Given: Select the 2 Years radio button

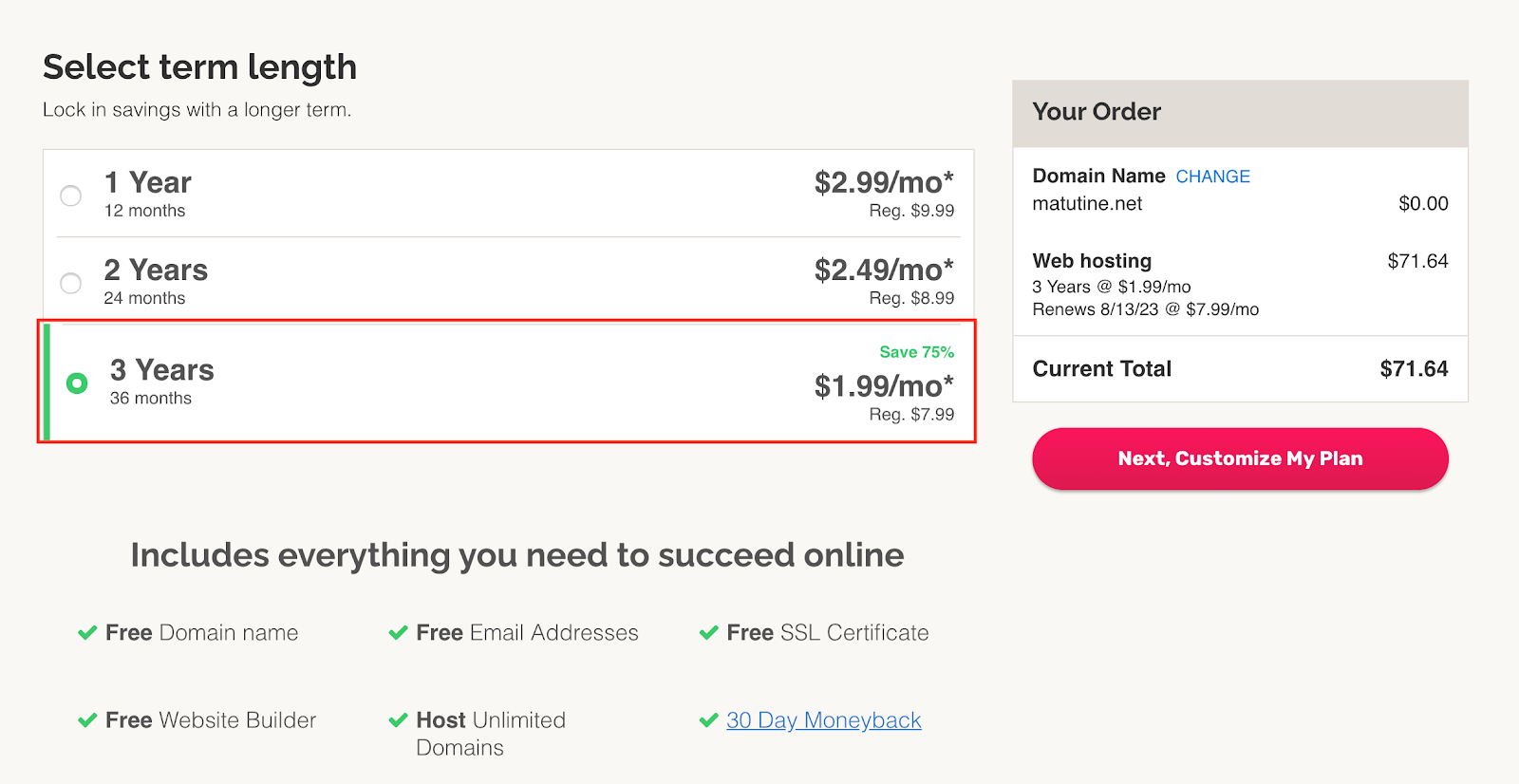Looking at the screenshot, I should (x=70, y=283).
